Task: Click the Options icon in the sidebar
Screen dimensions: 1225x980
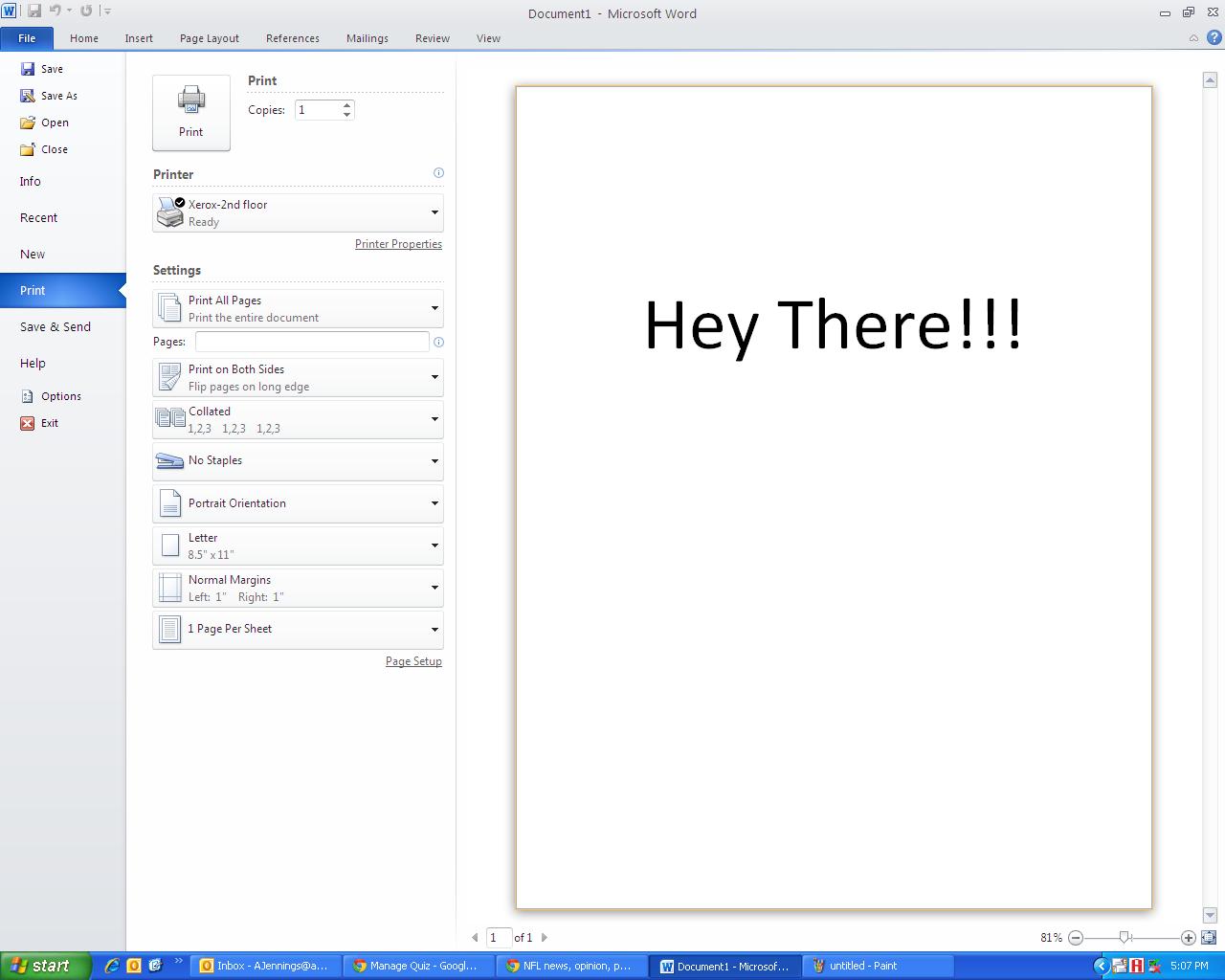Action: (x=28, y=396)
